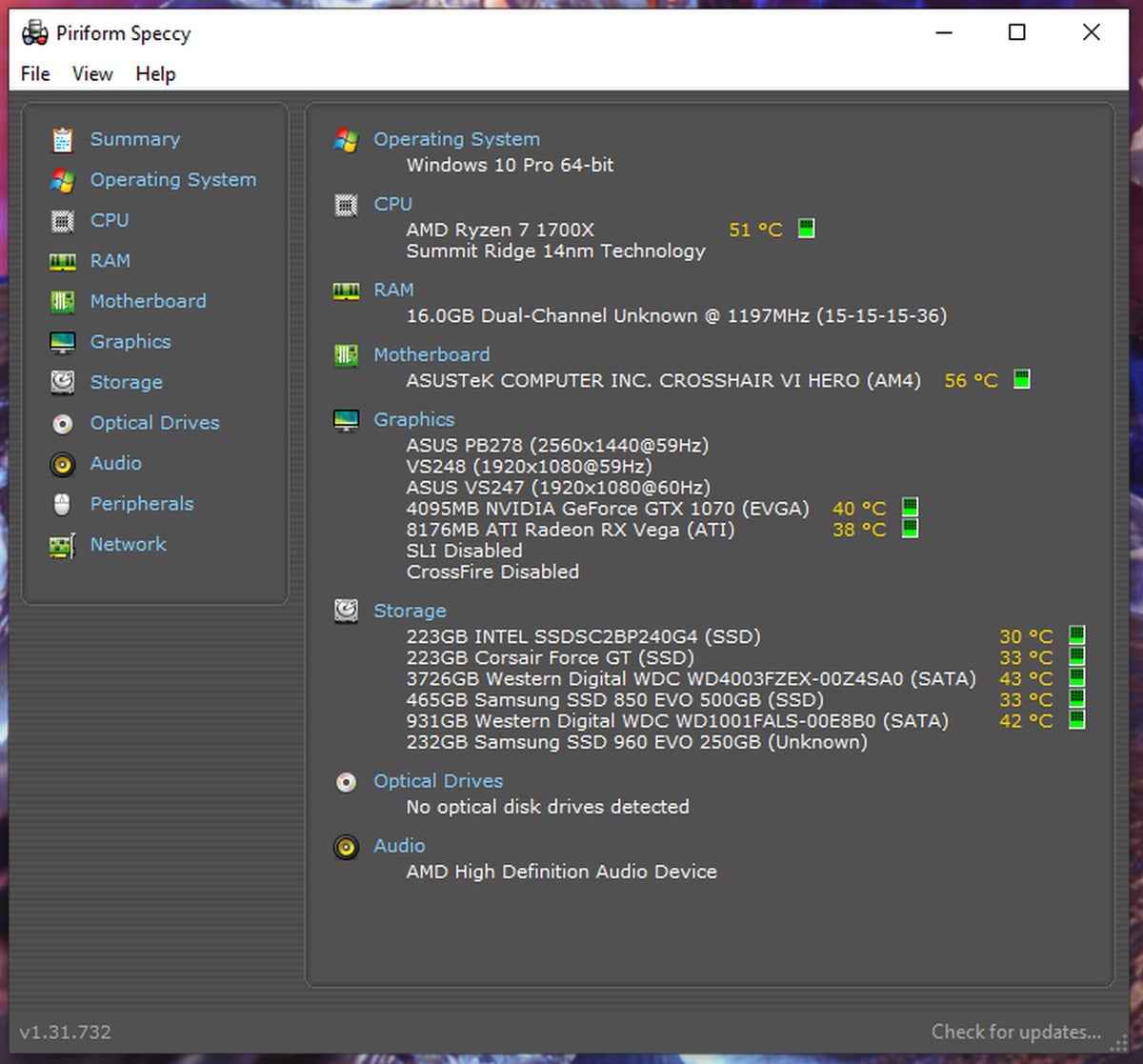Click the GTX 1070 temperature graph icon

coord(910,507)
